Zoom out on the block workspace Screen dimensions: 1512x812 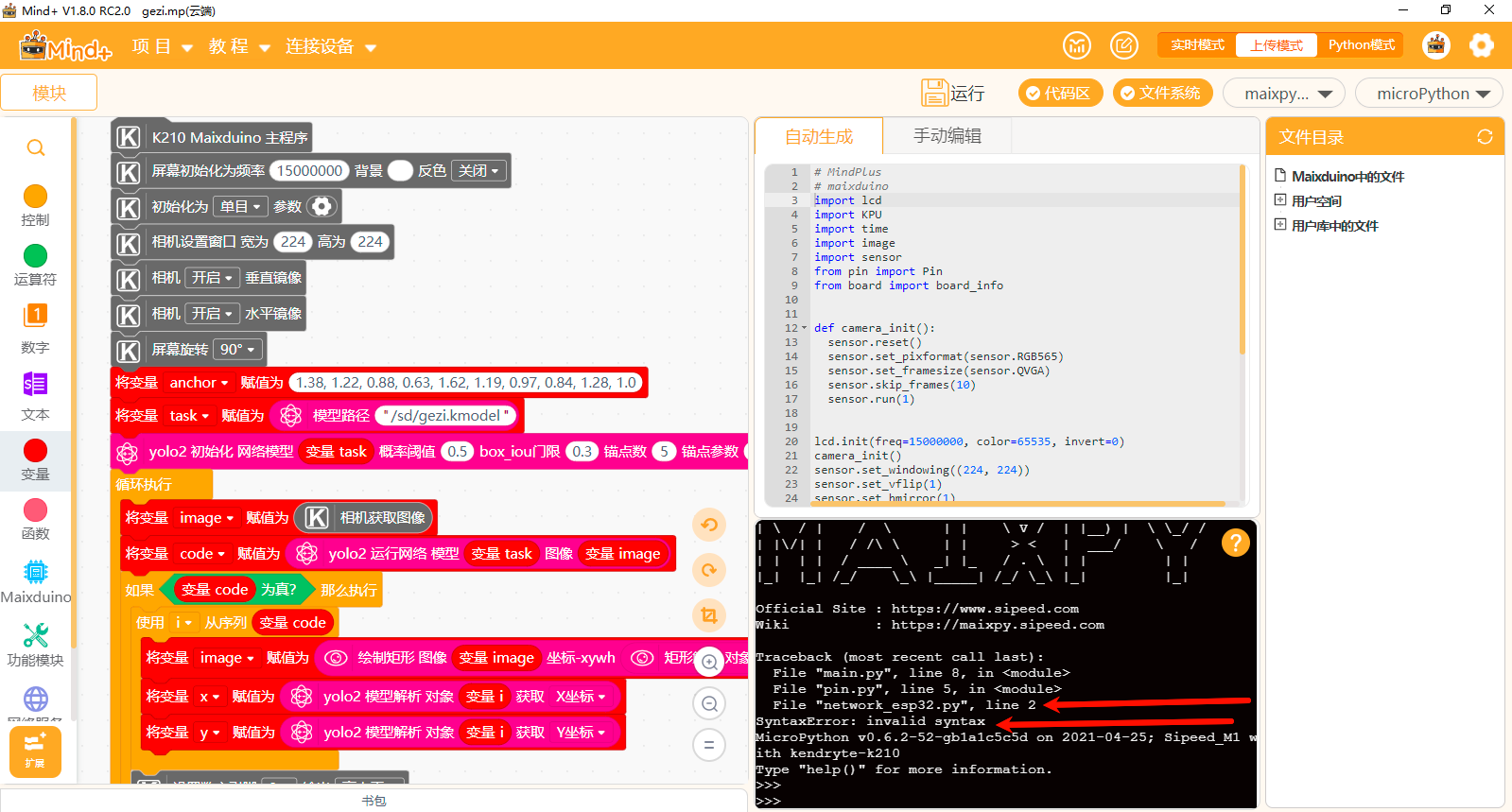click(709, 703)
